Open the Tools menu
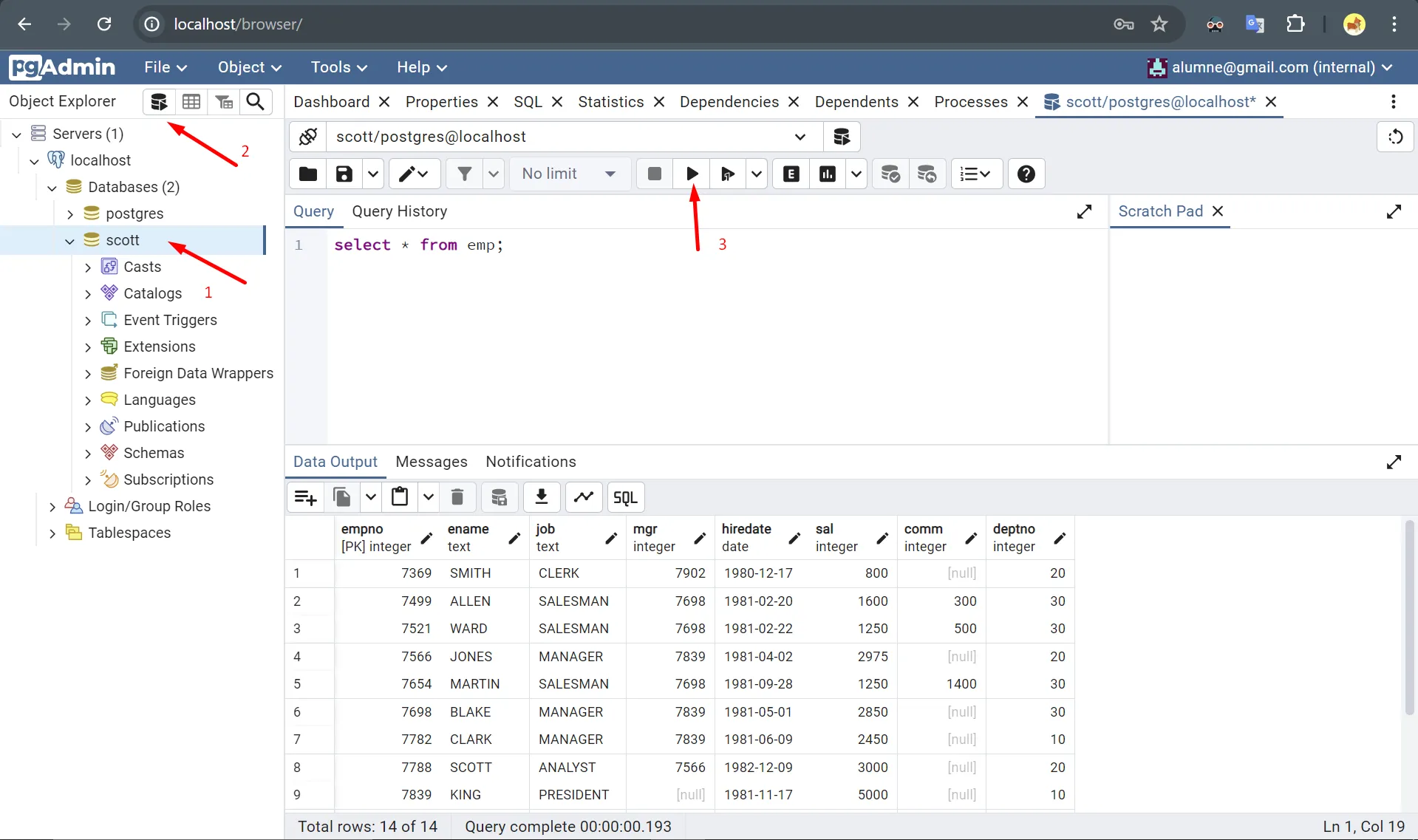Viewport: 1418px width, 840px height. coord(338,67)
